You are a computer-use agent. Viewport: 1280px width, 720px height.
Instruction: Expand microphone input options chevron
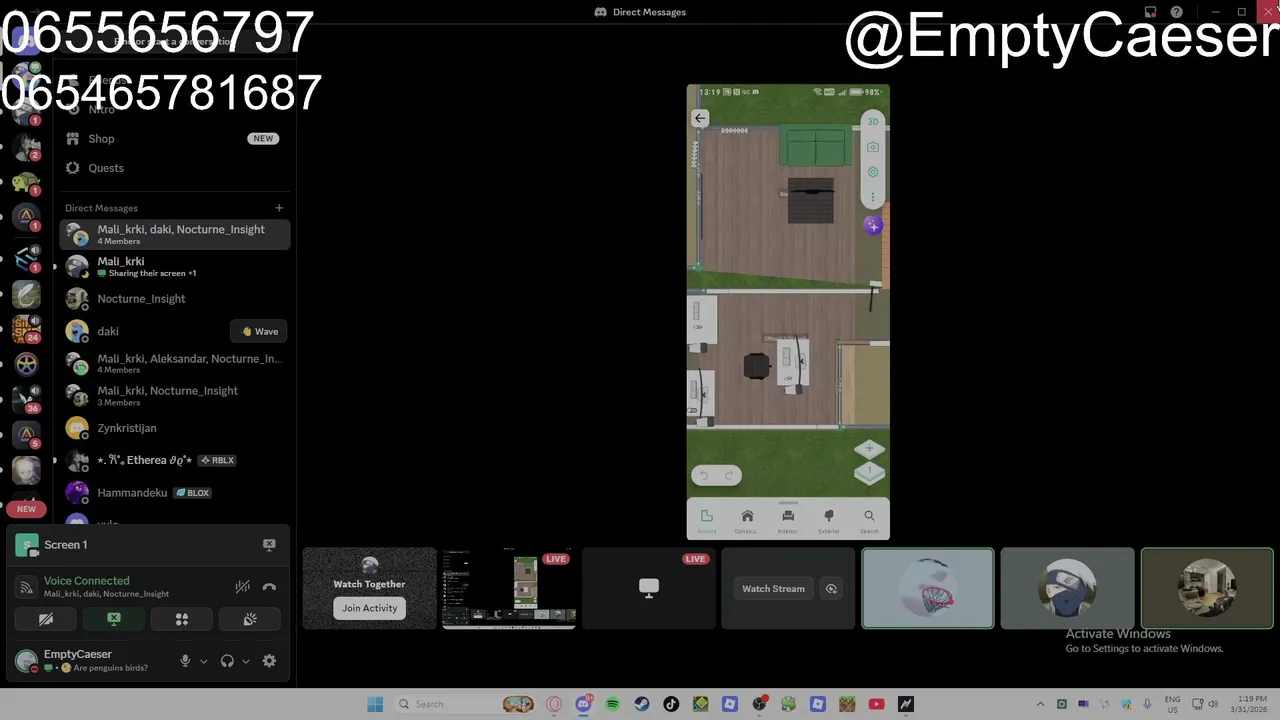pos(203,661)
